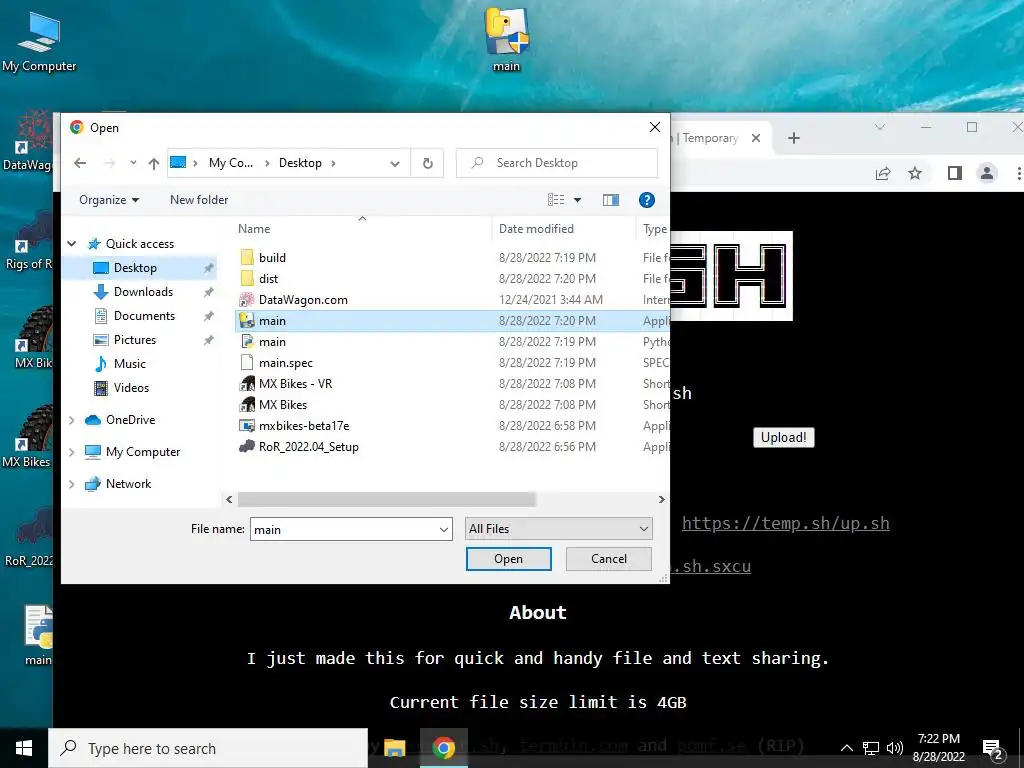This screenshot has height=768, width=1024.
Task: Open Help with the question mark icon
Action: 647,200
